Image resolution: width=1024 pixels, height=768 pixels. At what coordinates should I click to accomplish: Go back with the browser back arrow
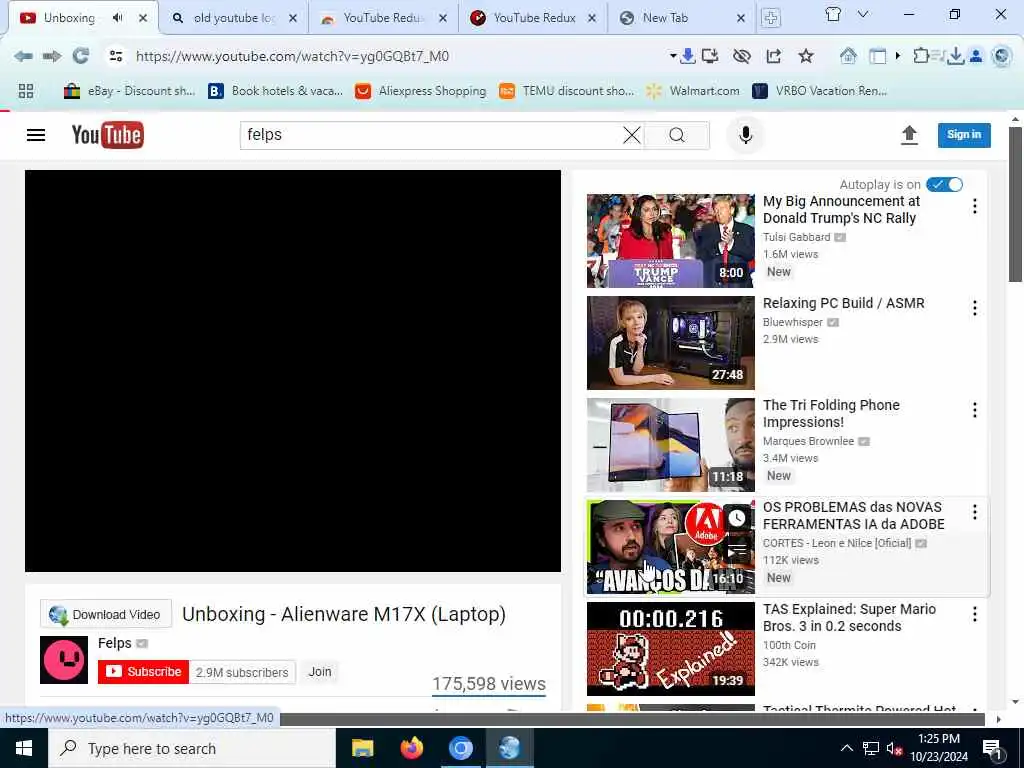click(24, 56)
